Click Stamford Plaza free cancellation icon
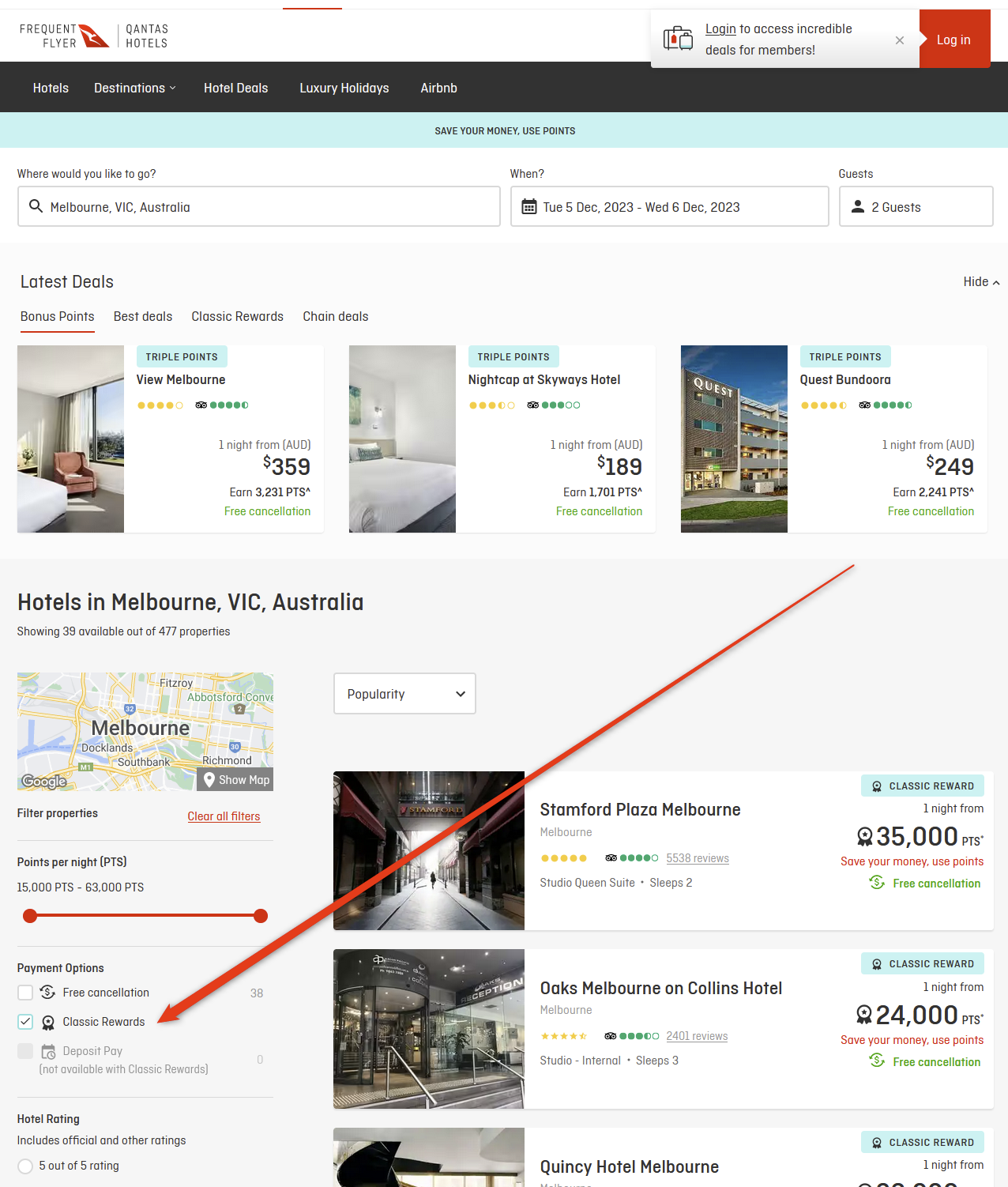Screen dimensions: 1008x1187 877,883
